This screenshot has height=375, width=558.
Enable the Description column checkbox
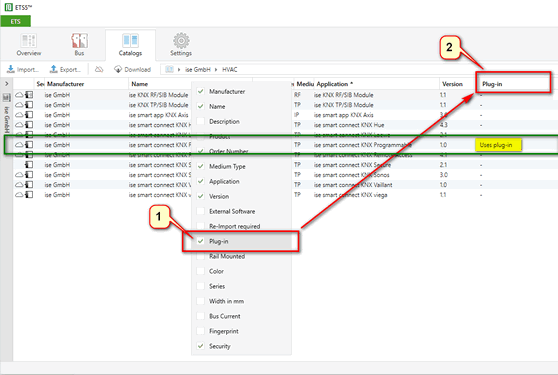[x=201, y=121]
